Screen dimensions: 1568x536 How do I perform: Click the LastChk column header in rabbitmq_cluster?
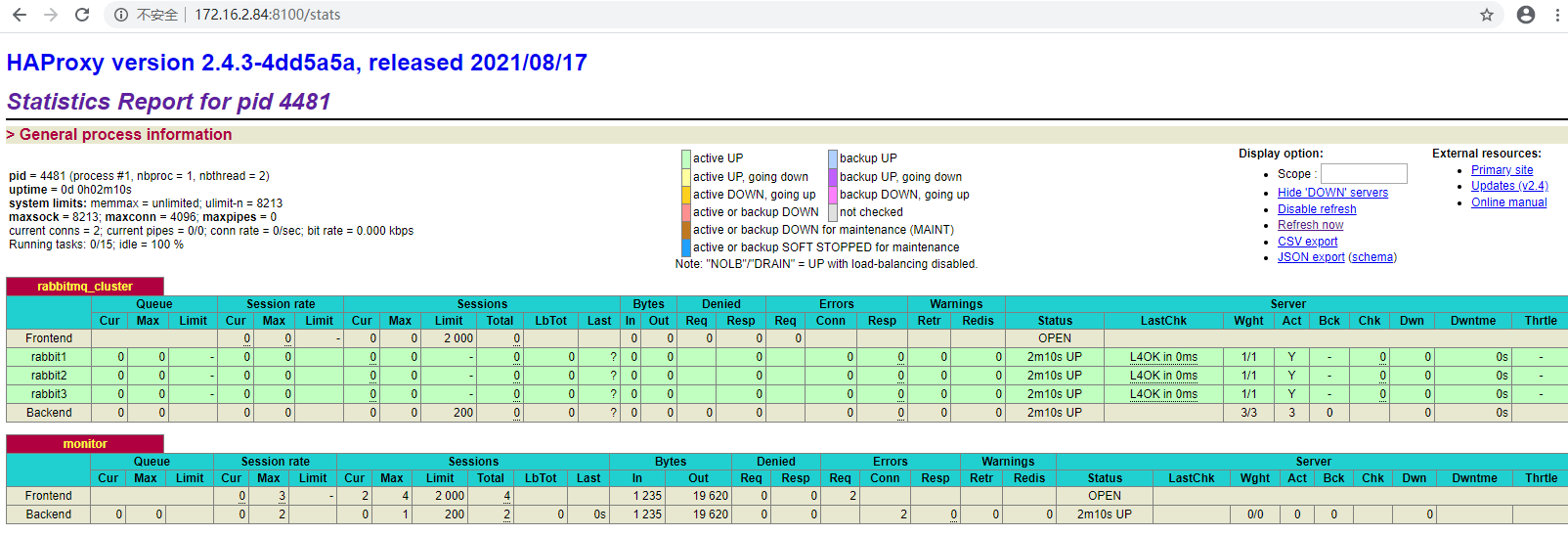click(1163, 321)
